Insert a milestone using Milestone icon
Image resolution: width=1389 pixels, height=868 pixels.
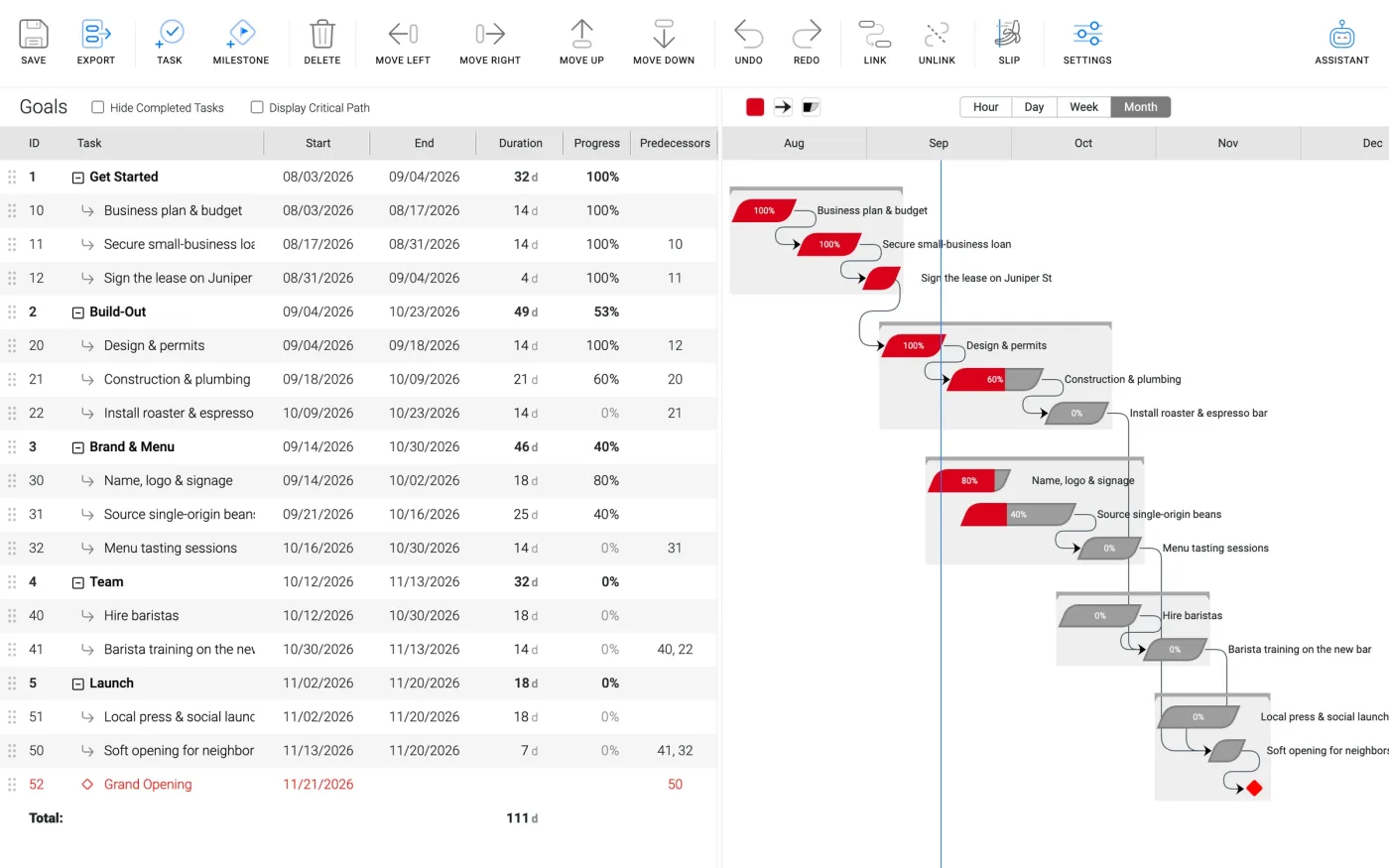coord(241,35)
